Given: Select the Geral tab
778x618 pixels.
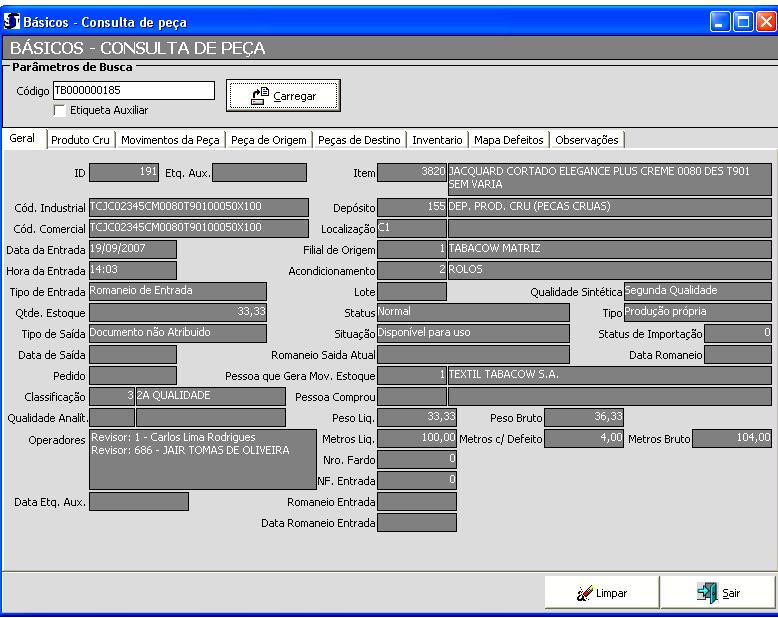Looking at the screenshot, I should (x=23, y=140).
